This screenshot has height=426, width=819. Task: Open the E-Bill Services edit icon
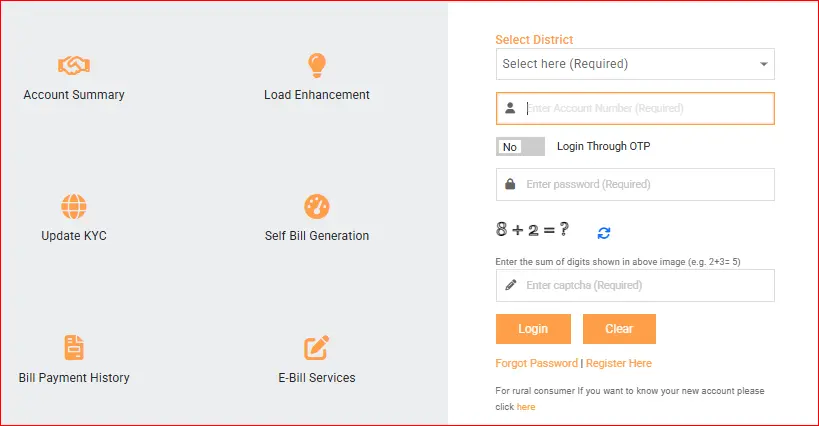pos(317,348)
